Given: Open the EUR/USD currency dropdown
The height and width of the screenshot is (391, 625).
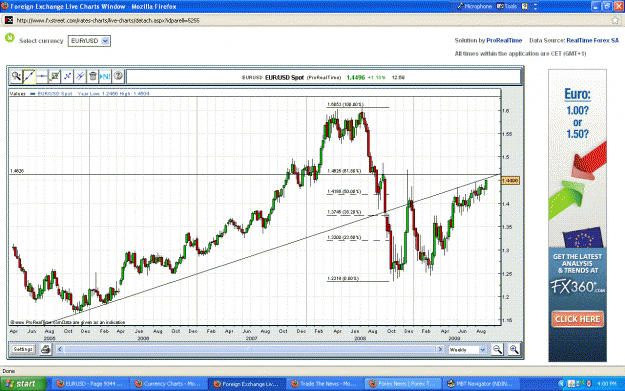Looking at the screenshot, I should pos(89,41).
